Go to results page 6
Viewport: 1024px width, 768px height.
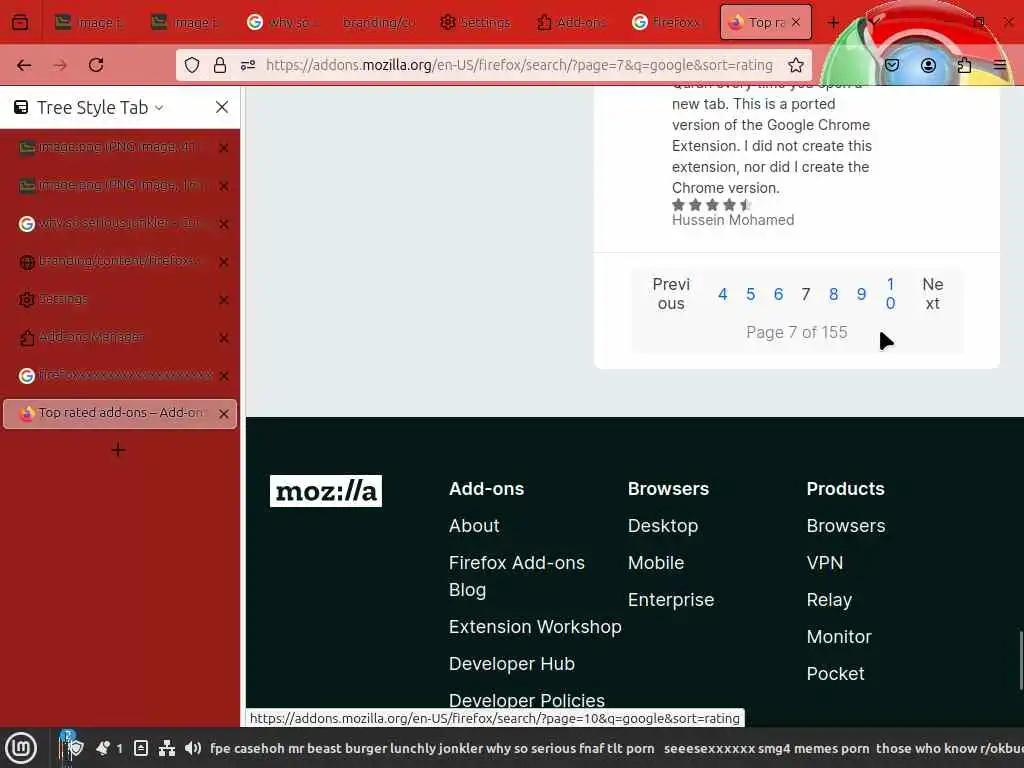(x=778, y=295)
